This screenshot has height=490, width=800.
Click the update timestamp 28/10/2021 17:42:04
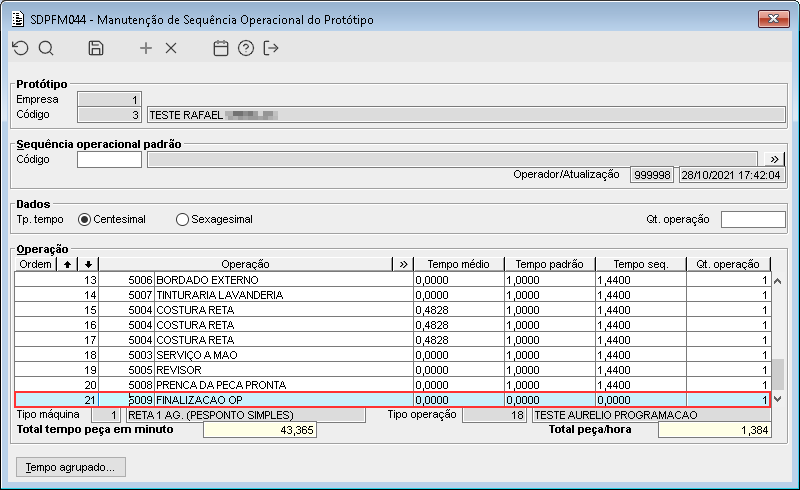(732, 175)
